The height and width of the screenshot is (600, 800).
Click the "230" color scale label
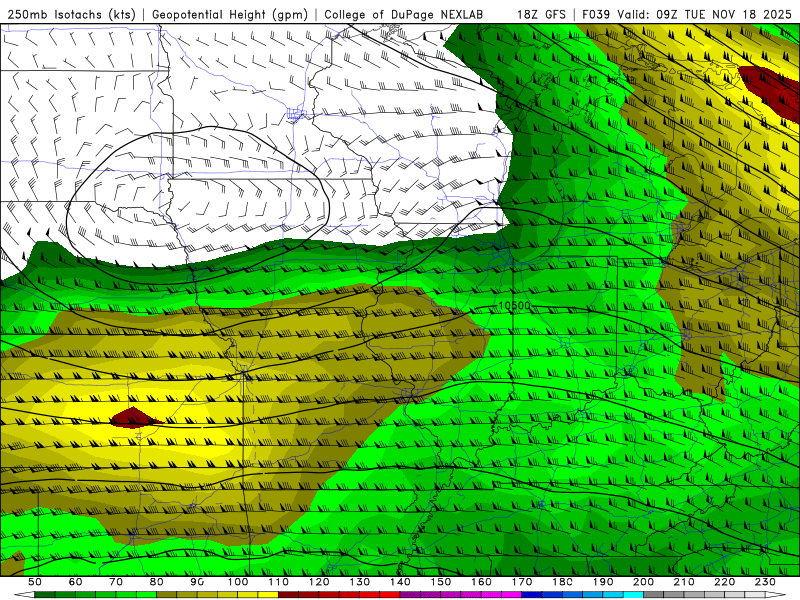tap(765, 582)
